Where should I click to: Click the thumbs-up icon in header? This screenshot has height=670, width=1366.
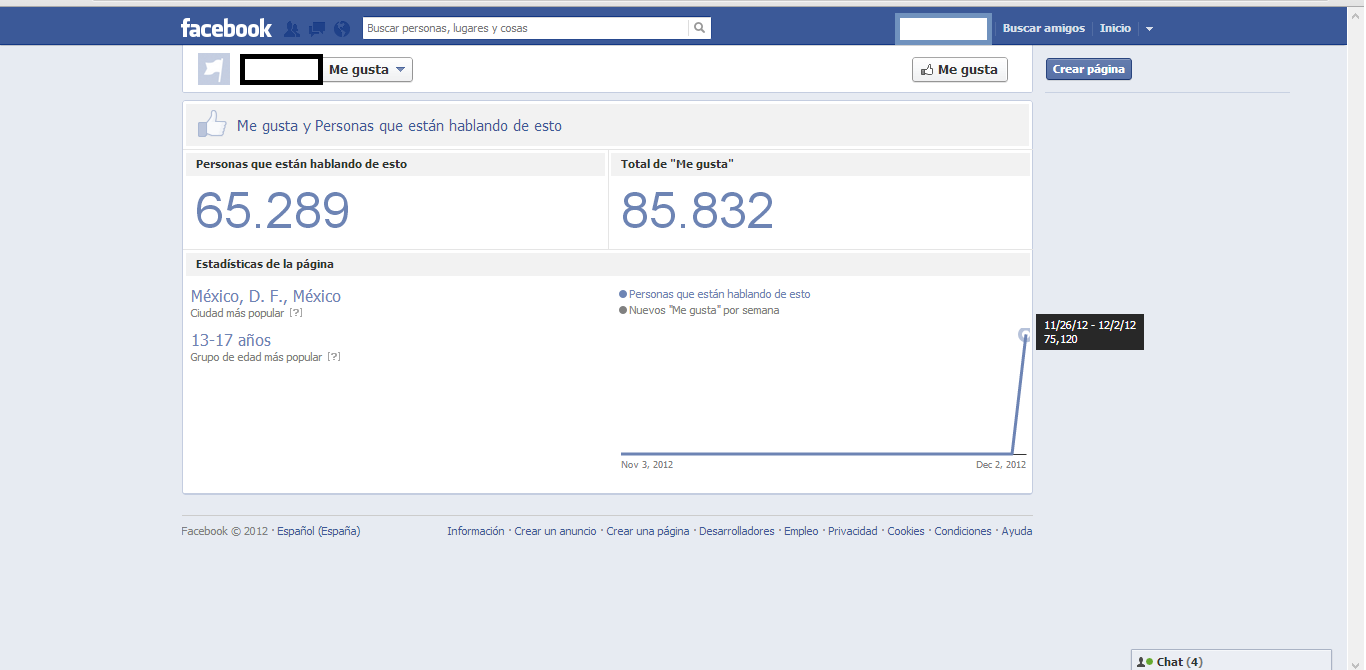click(x=212, y=125)
